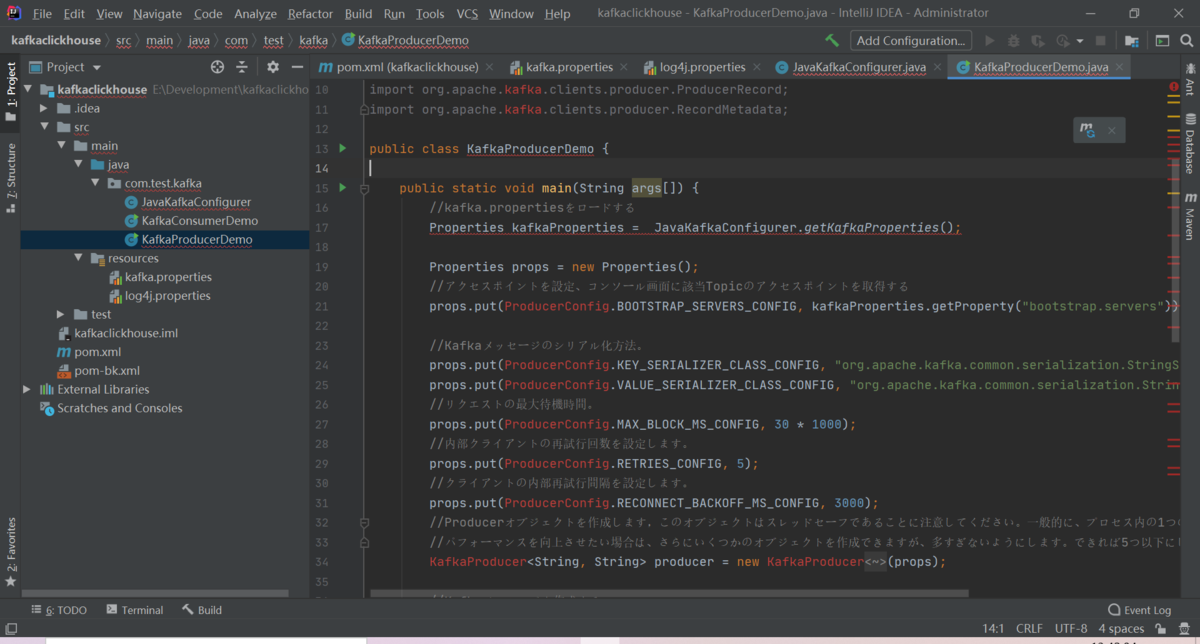
Task: Click Select Opened File target icon
Action: pyautogui.click(x=217, y=67)
